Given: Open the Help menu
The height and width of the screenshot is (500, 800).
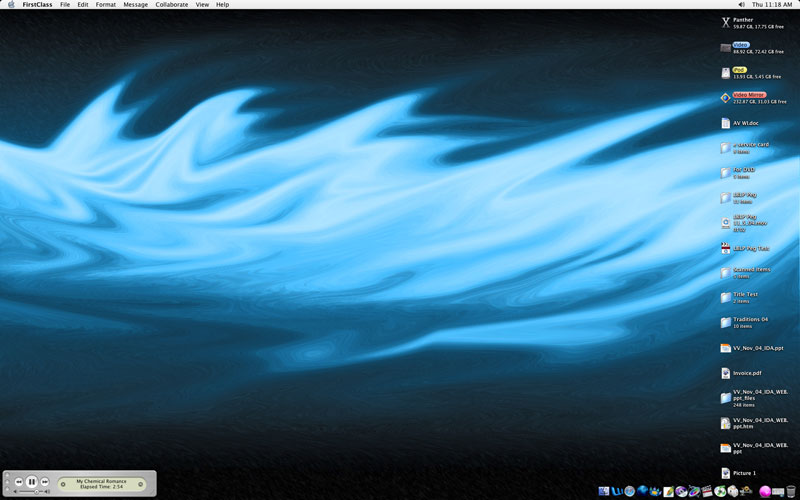Looking at the screenshot, I should click(x=222, y=4).
